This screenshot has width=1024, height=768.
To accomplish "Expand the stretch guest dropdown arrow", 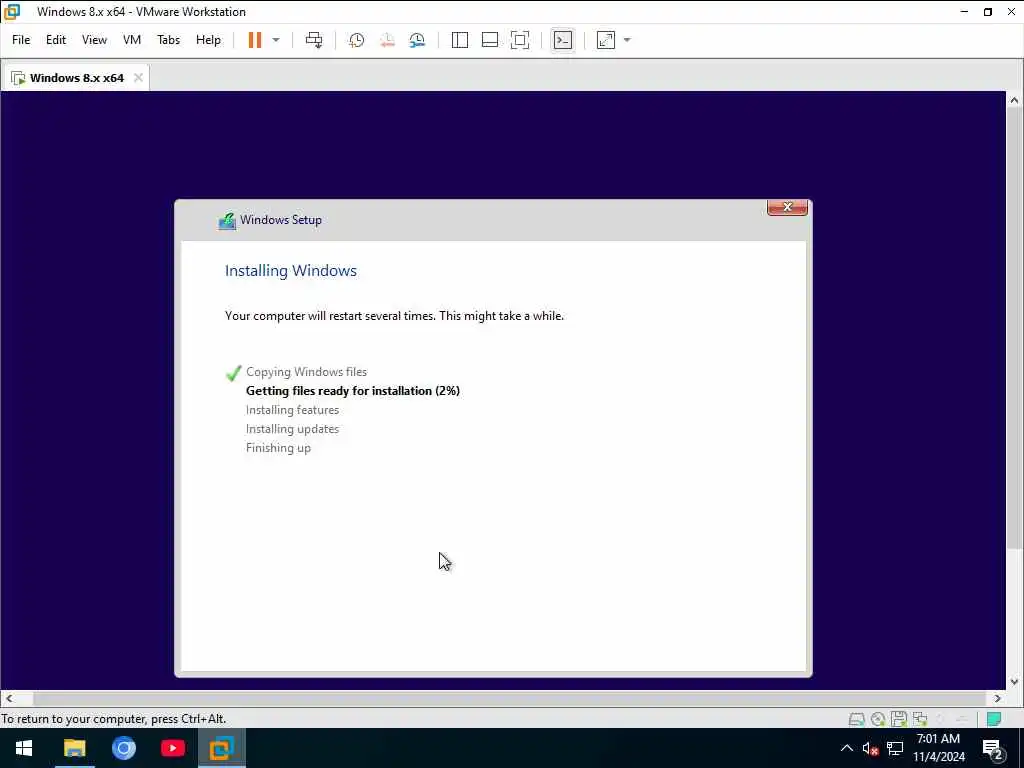I will [x=627, y=40].
